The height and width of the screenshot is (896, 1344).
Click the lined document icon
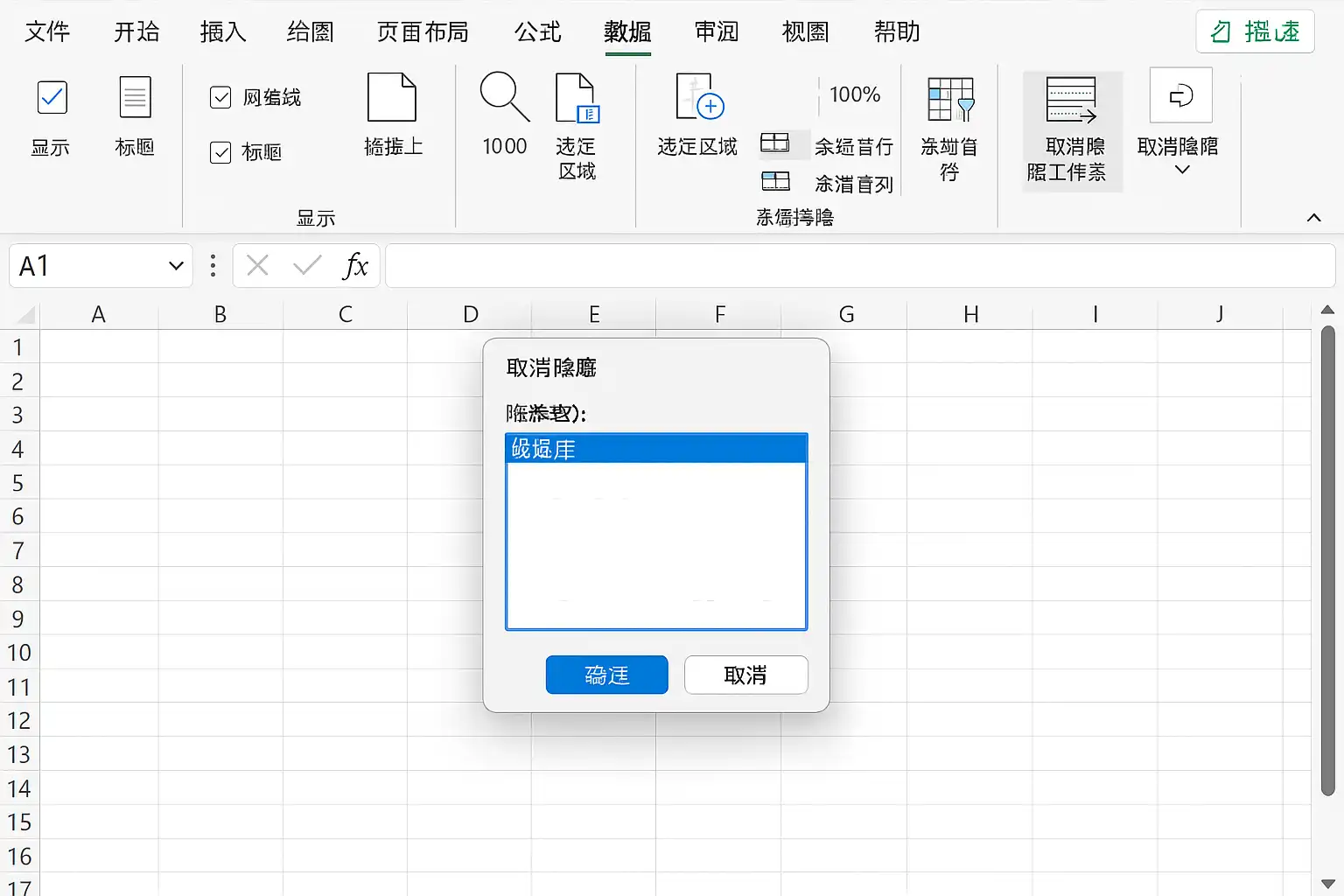click(x=135, y=97)
